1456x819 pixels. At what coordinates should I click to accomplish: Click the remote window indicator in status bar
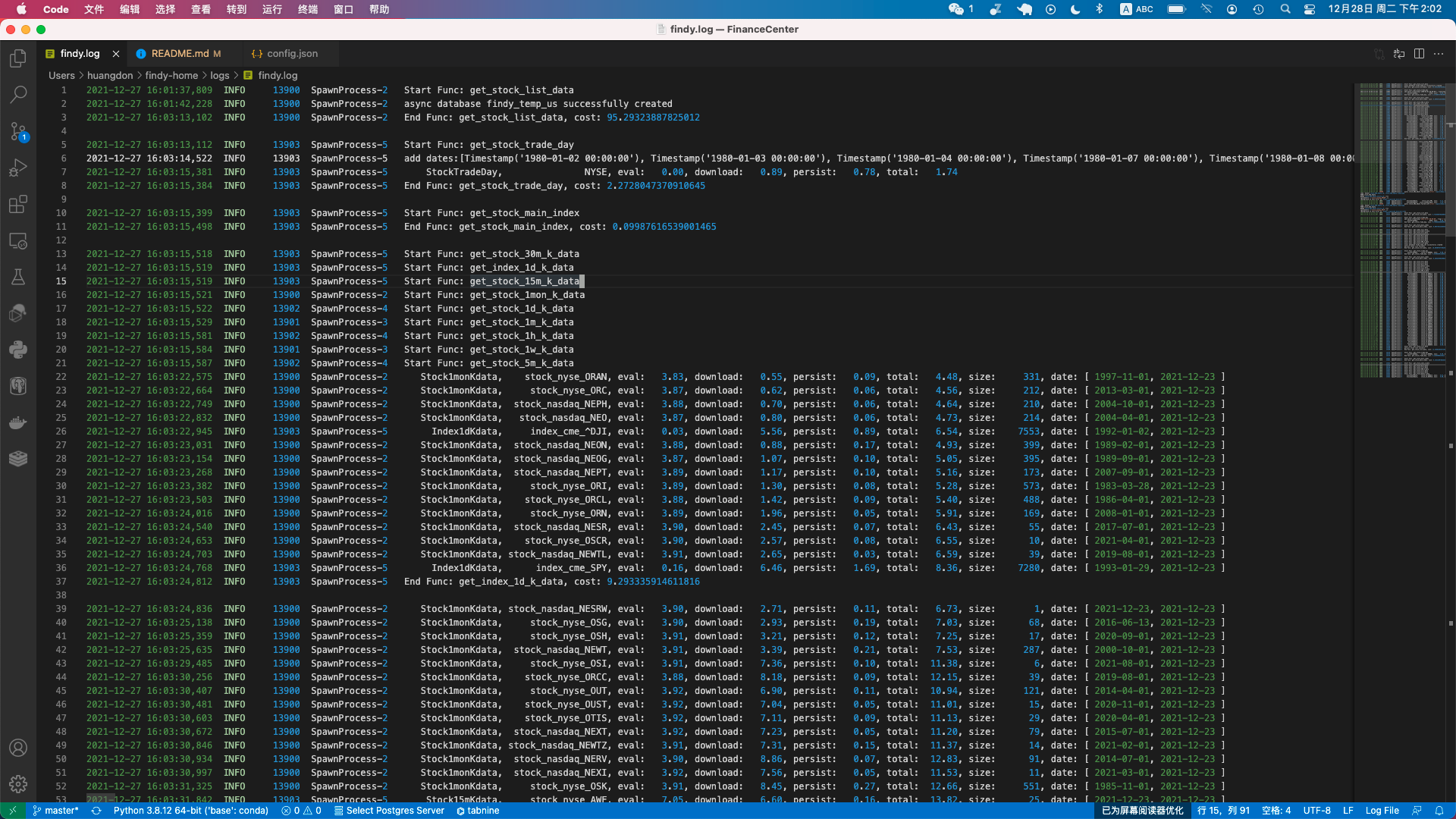pos(12,811)
